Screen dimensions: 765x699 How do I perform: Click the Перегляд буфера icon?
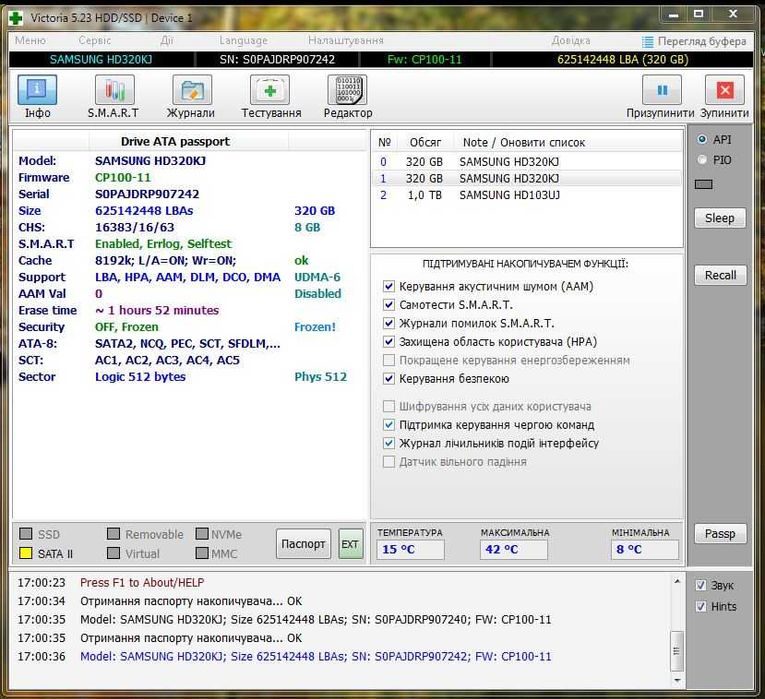(649, 41)
